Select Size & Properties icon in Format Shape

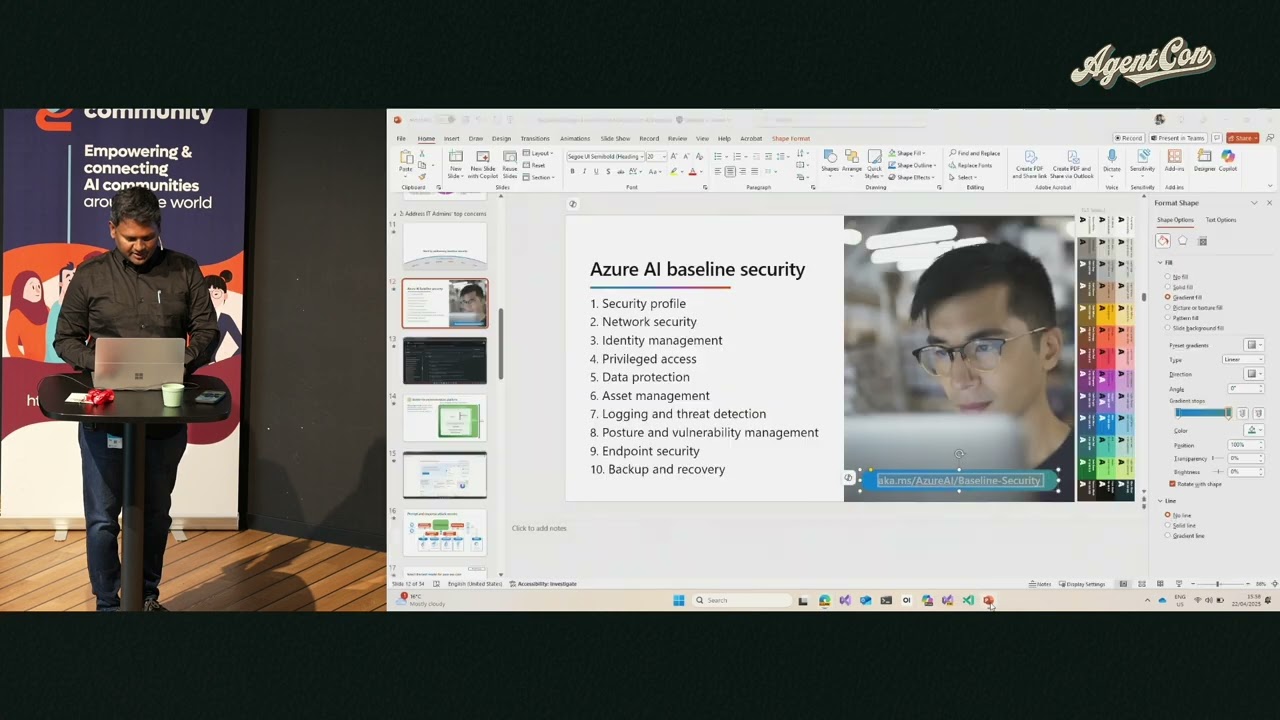tap(1203, 241)
